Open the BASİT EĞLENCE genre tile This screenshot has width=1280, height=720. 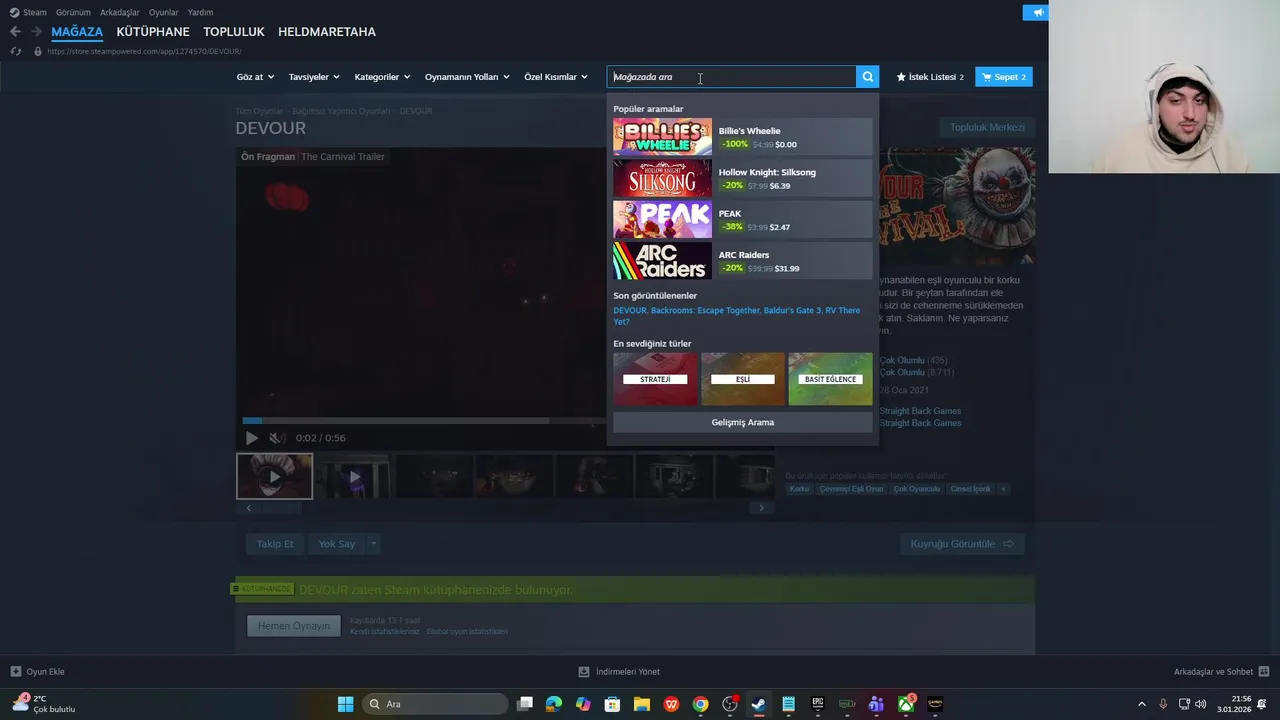(x=830, y=379)
